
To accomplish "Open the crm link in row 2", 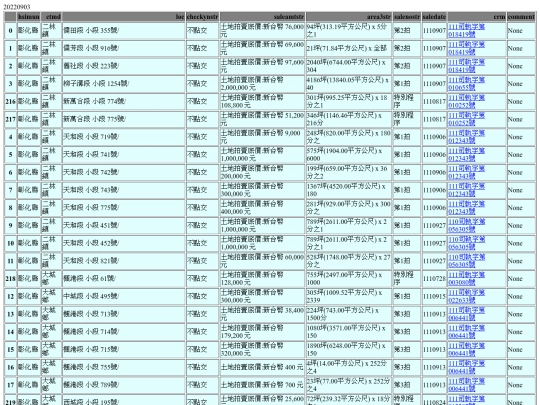I will [x=466, y=66].
